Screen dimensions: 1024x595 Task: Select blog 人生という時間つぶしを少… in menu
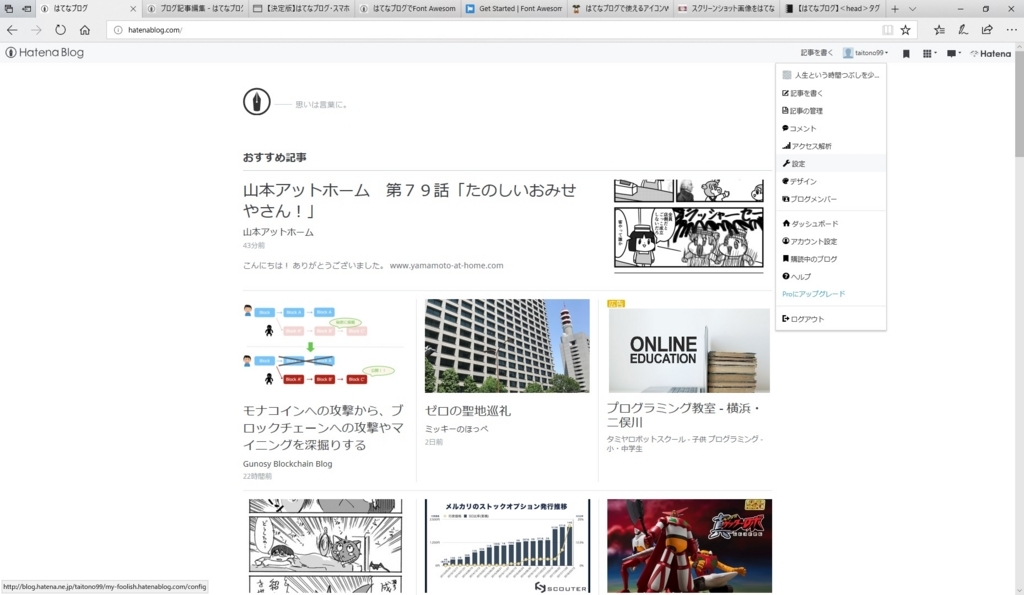click(831, 75)
